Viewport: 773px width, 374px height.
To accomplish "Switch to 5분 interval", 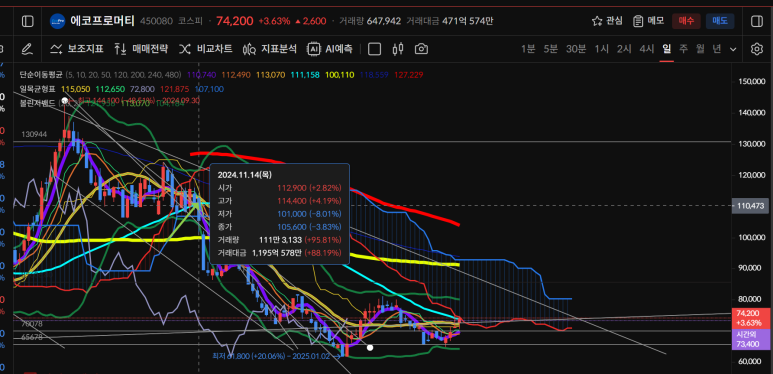I will (551, 49).
